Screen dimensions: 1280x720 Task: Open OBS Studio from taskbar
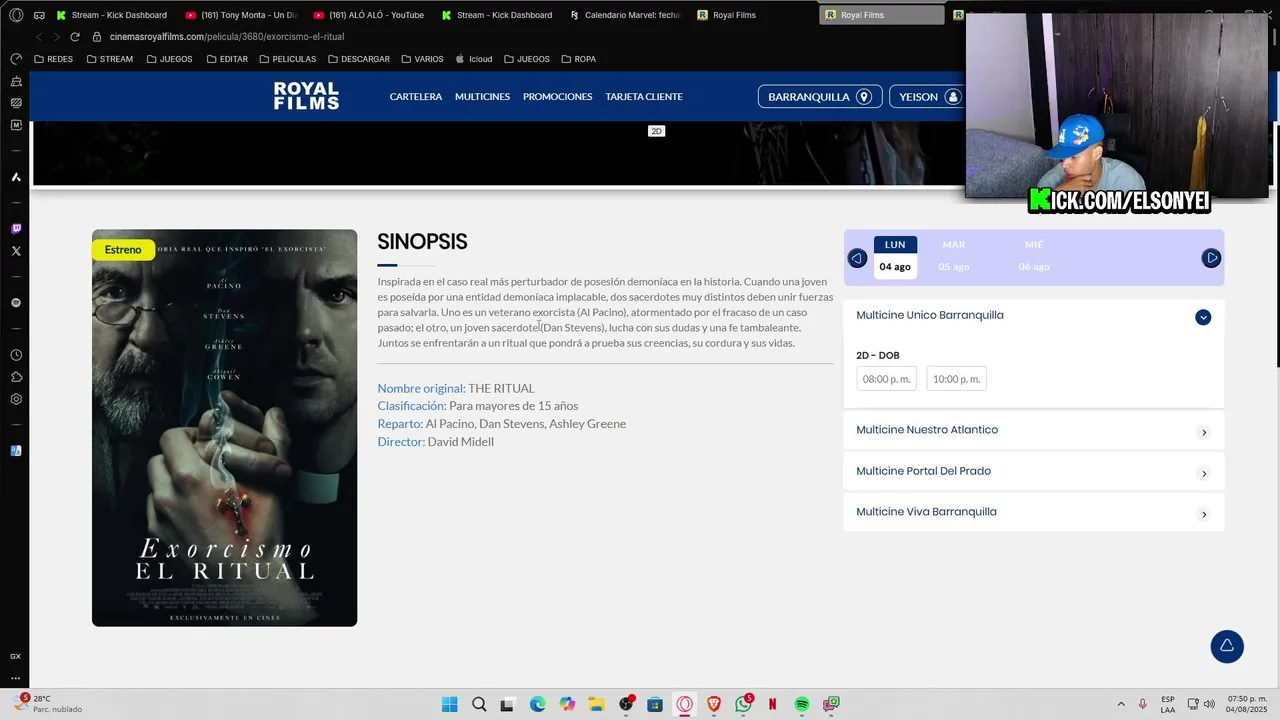[626, 704]
